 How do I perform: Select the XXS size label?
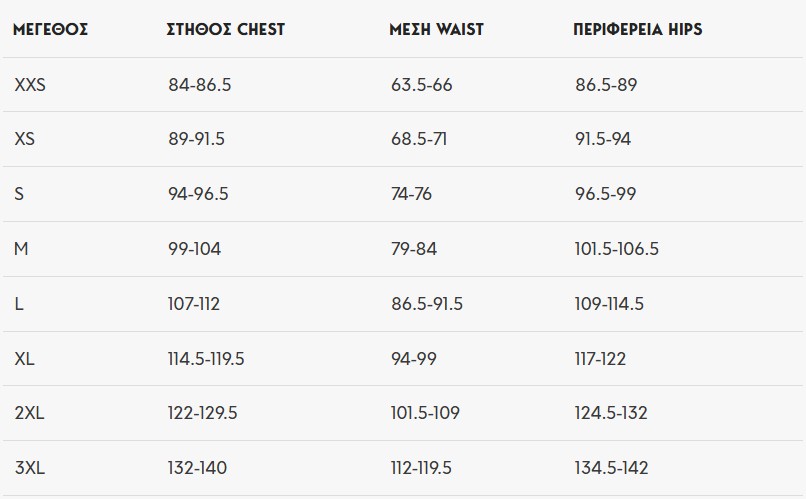pos(30,85)
